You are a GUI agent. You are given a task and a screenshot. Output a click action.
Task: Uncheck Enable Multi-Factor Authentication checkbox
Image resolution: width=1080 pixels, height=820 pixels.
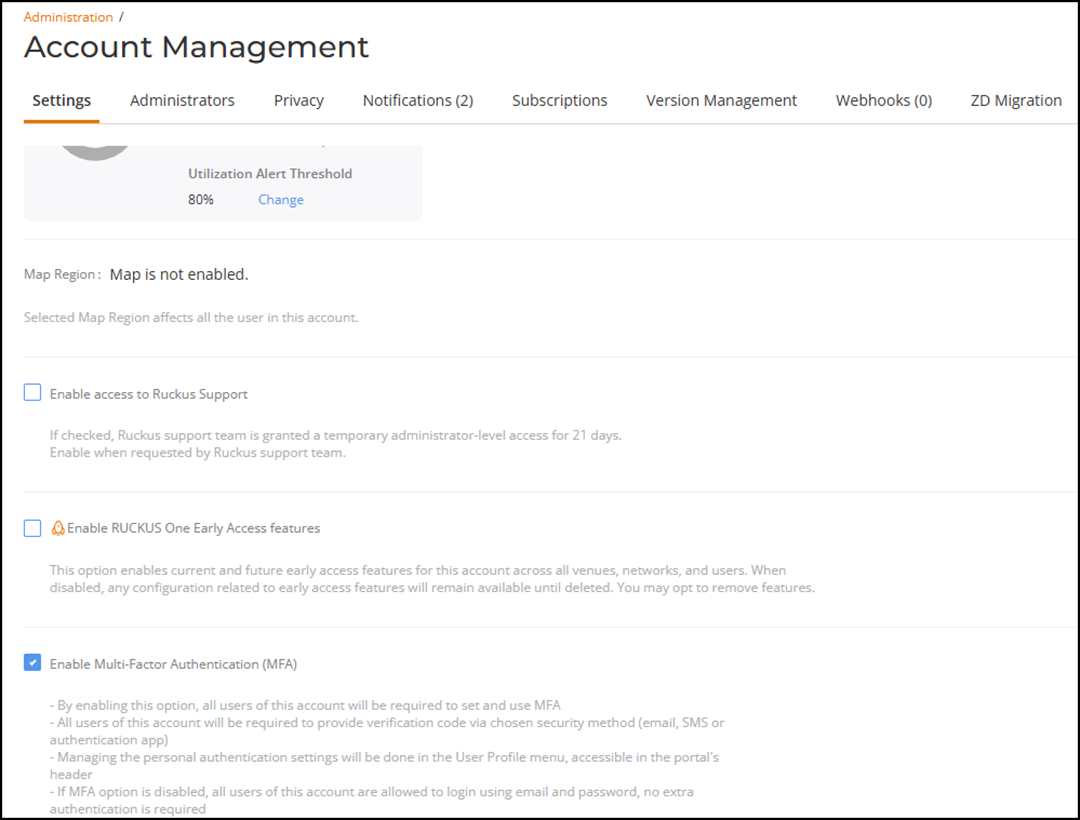(x=32, y=662)
